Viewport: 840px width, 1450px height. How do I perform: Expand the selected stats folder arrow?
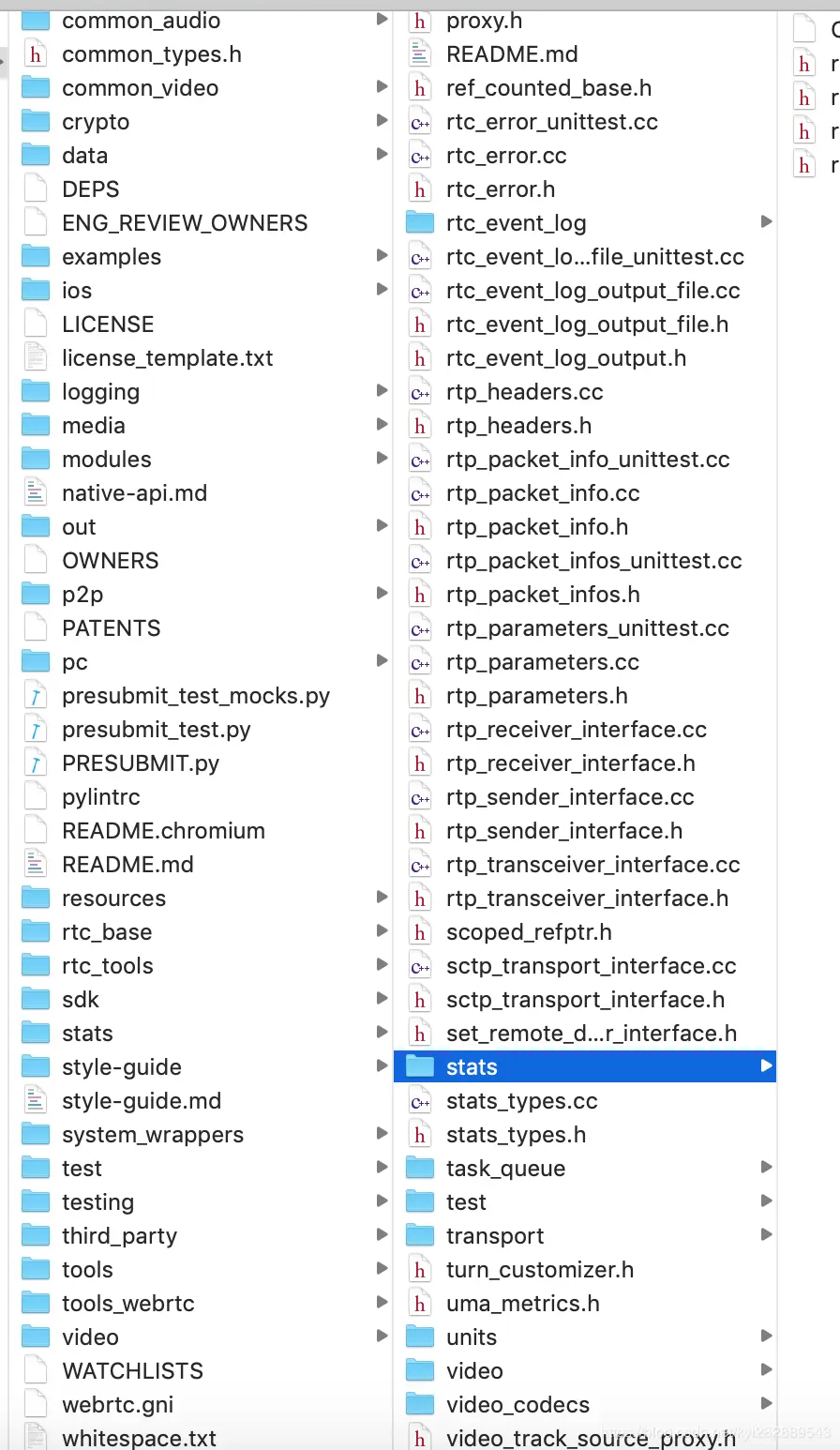766,1066
